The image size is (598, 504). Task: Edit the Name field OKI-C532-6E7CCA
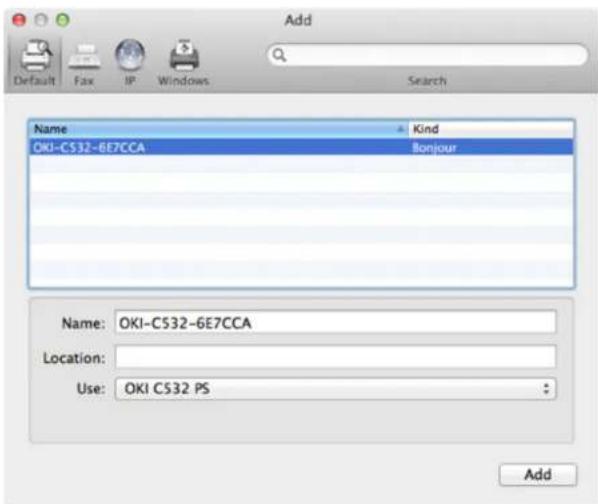[335, 323]
